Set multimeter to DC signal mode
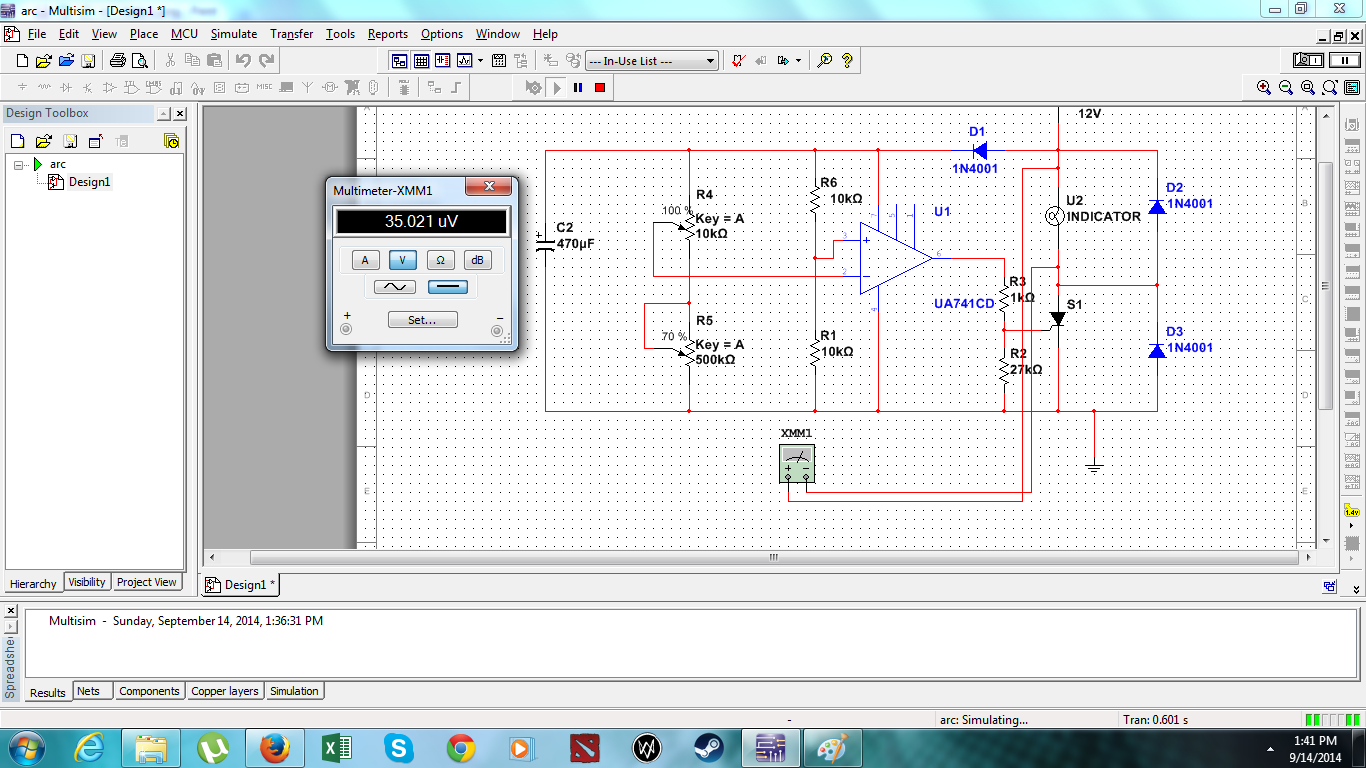1366x768 pixels. tap(448, 287)
